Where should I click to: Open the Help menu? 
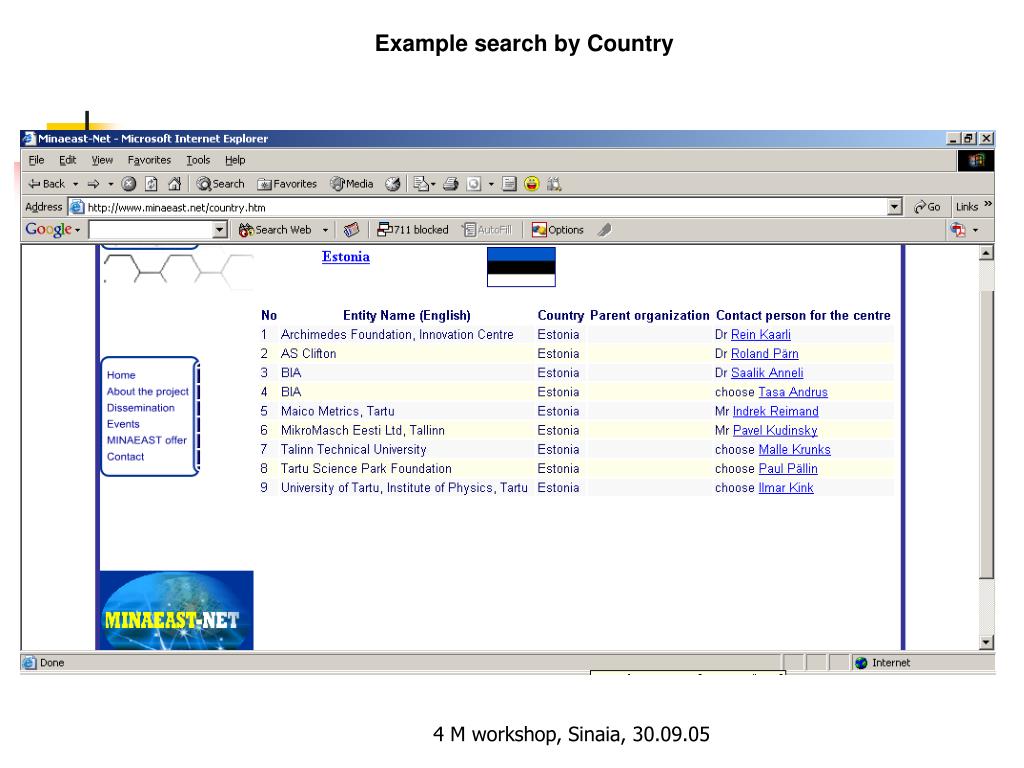coord(235,160)
